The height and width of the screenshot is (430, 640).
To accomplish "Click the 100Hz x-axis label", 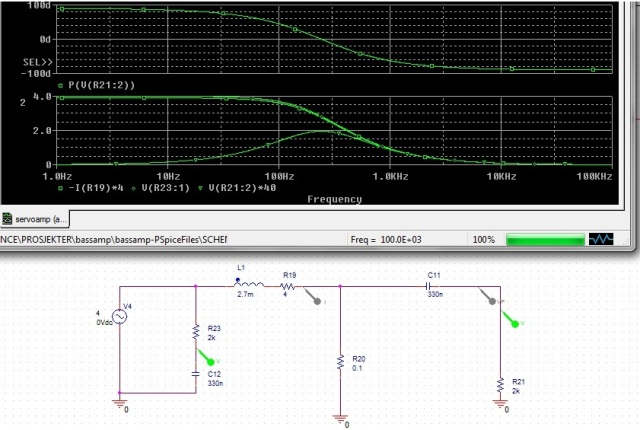I will [279, 176].
